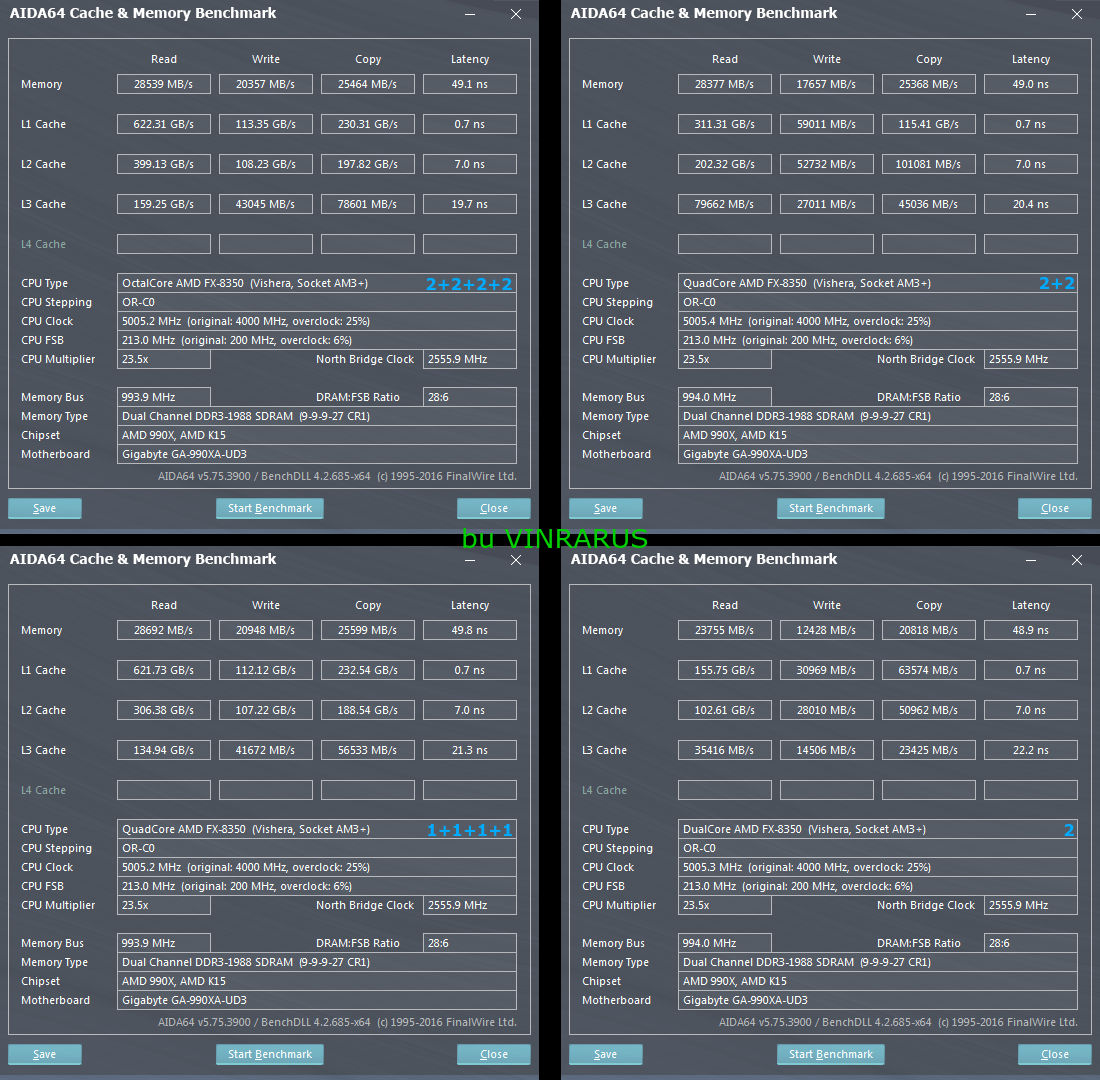Select L3 cache copy value 56533 MB/s
Screen dimensions: 1100x1080
click(368, 750)
